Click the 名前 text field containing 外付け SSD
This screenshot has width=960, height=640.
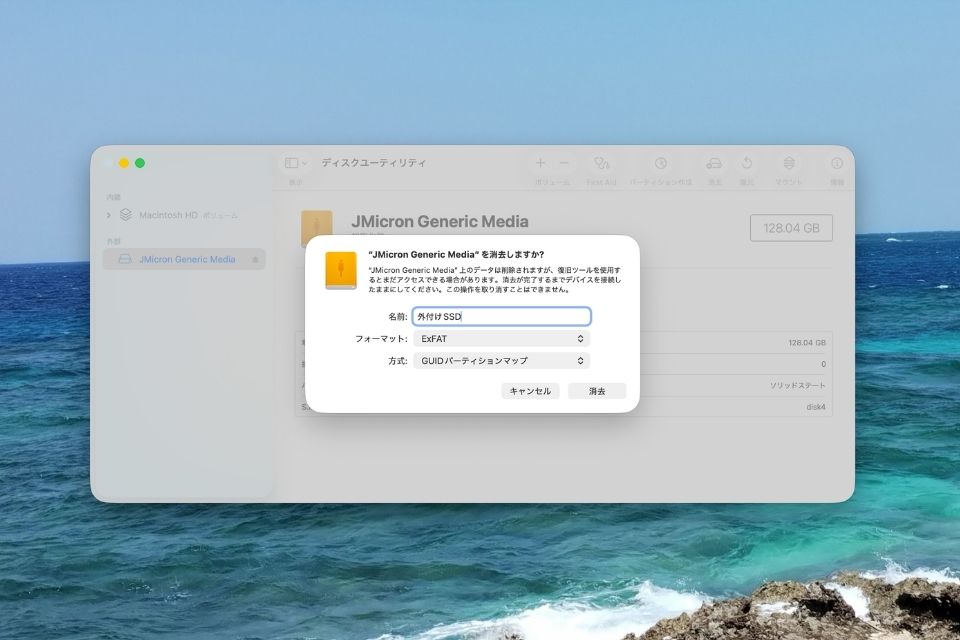pos(501,317)
